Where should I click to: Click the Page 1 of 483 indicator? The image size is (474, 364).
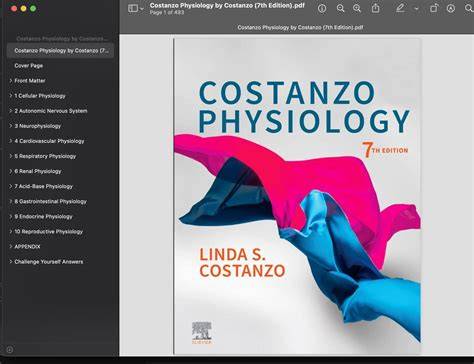(x=167, y=12)
